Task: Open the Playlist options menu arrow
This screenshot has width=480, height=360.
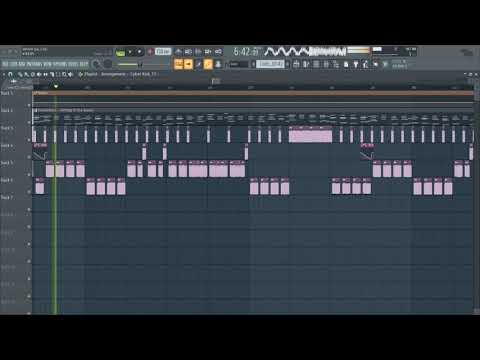Action: tap(4, 74)
